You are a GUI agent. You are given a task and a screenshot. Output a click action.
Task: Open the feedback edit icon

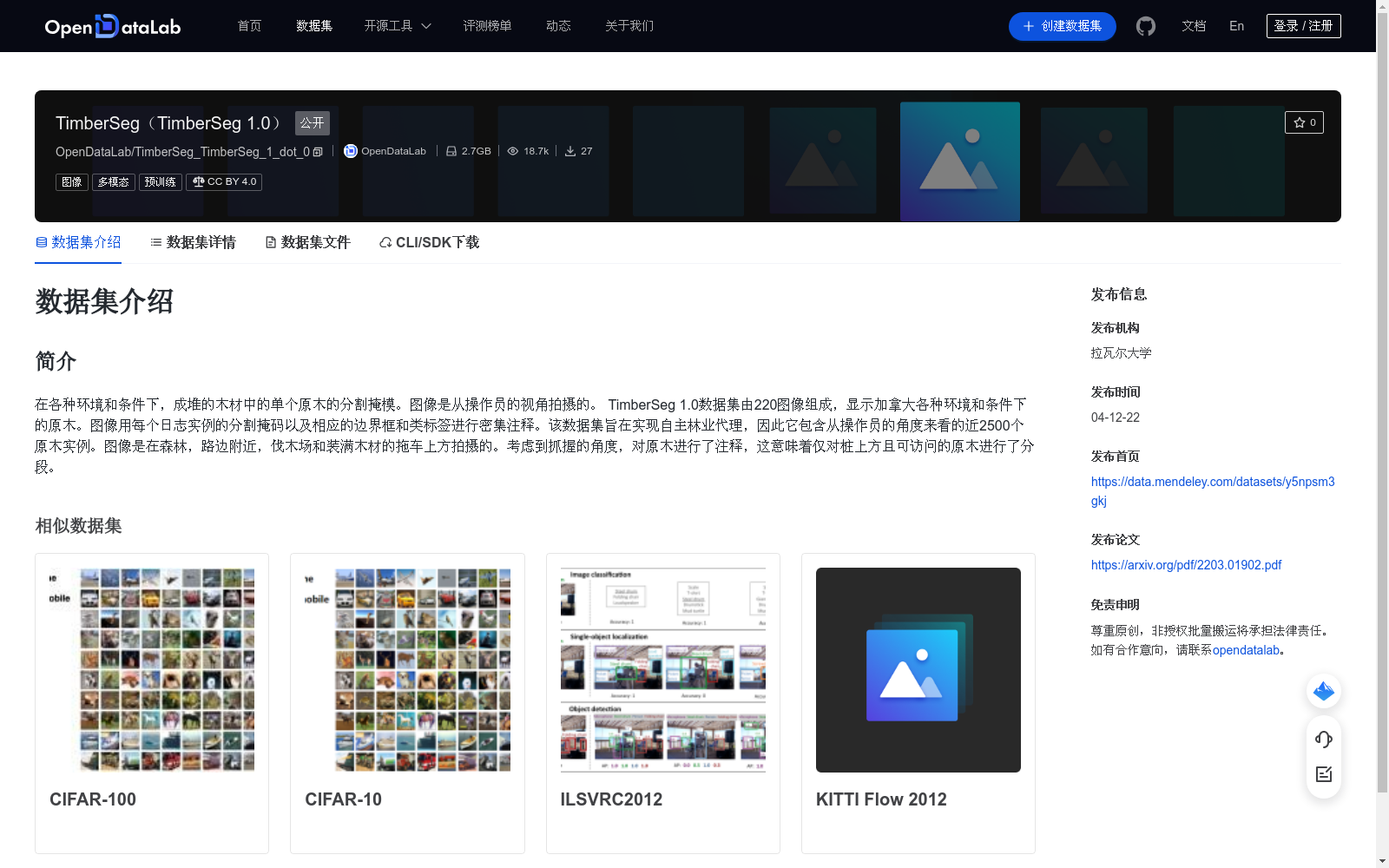[1324, 774]
